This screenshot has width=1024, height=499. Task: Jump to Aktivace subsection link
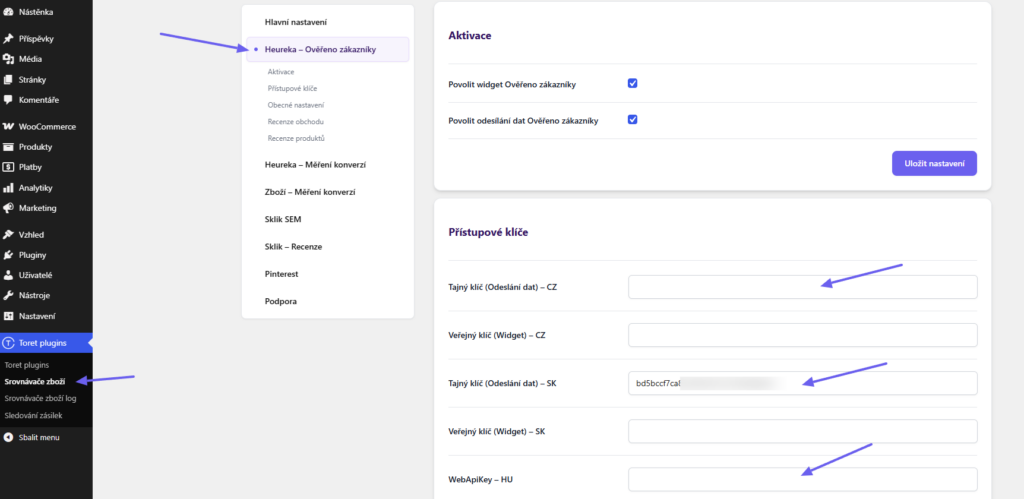281,72
